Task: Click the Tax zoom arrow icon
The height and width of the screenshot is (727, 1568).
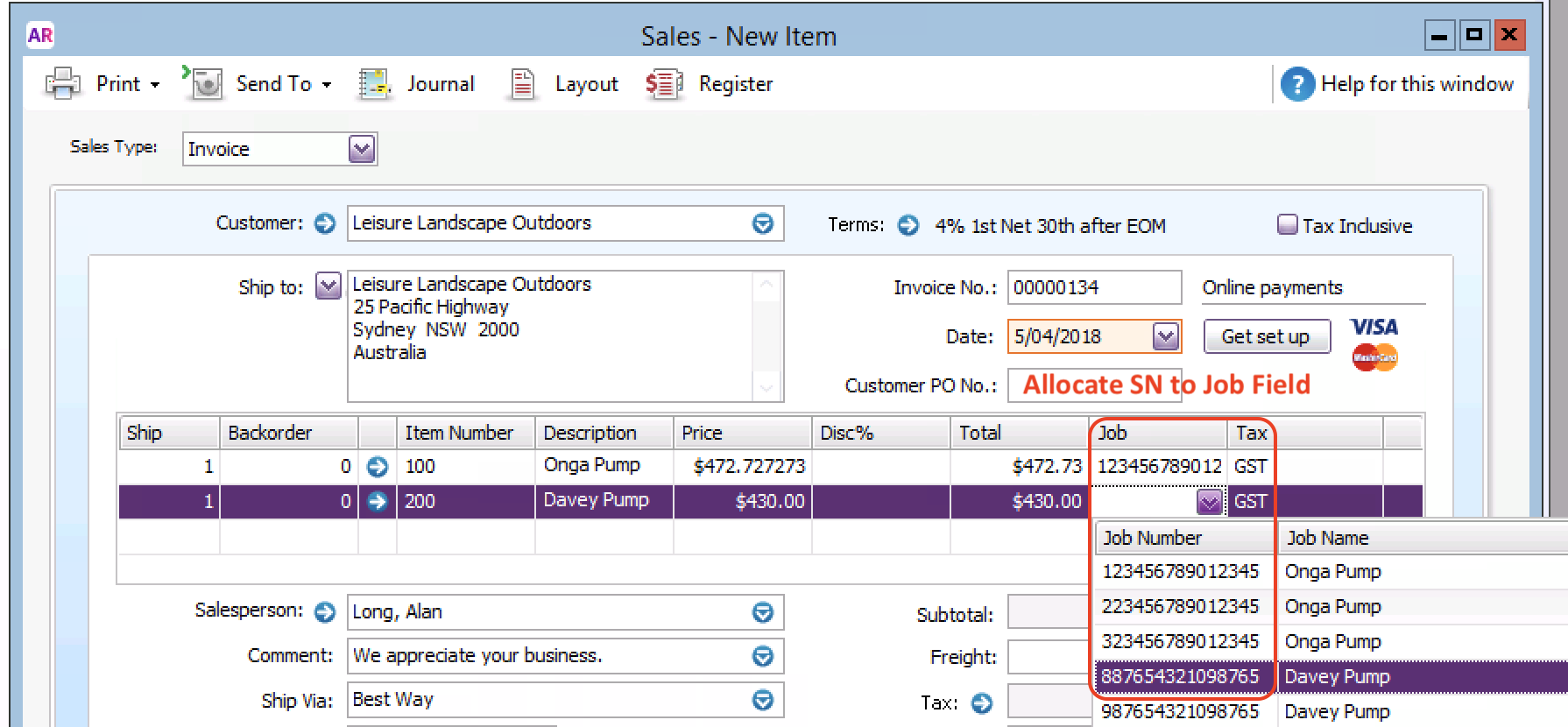Action: 983,703
